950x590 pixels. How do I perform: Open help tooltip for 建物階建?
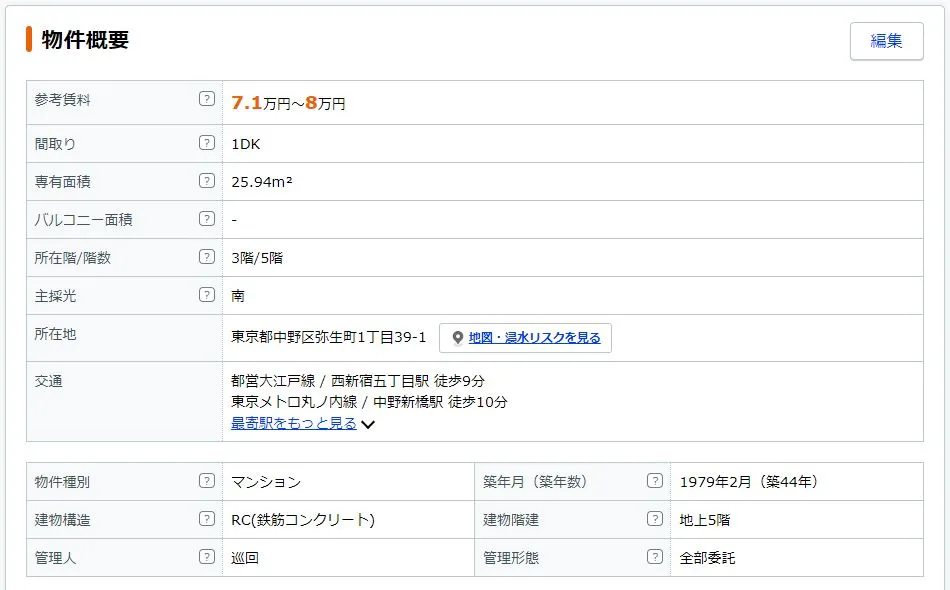[x=654, y=519]
